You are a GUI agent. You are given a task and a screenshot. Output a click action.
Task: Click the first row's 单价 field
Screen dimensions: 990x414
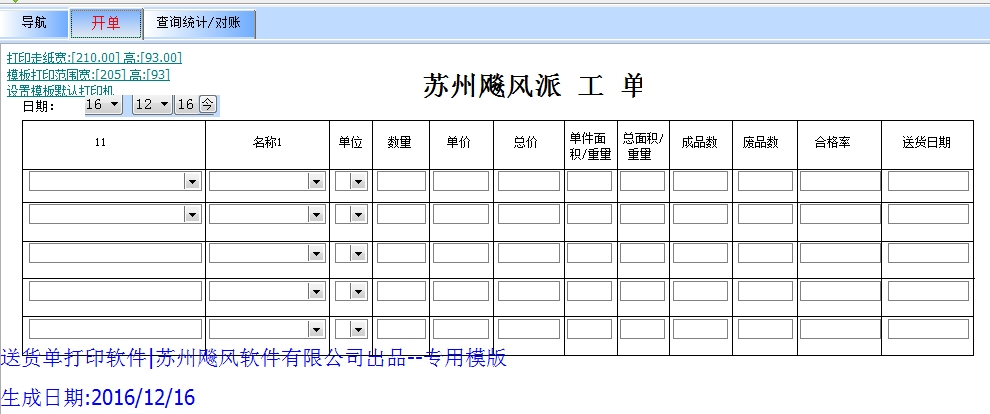tap(461, 181)
